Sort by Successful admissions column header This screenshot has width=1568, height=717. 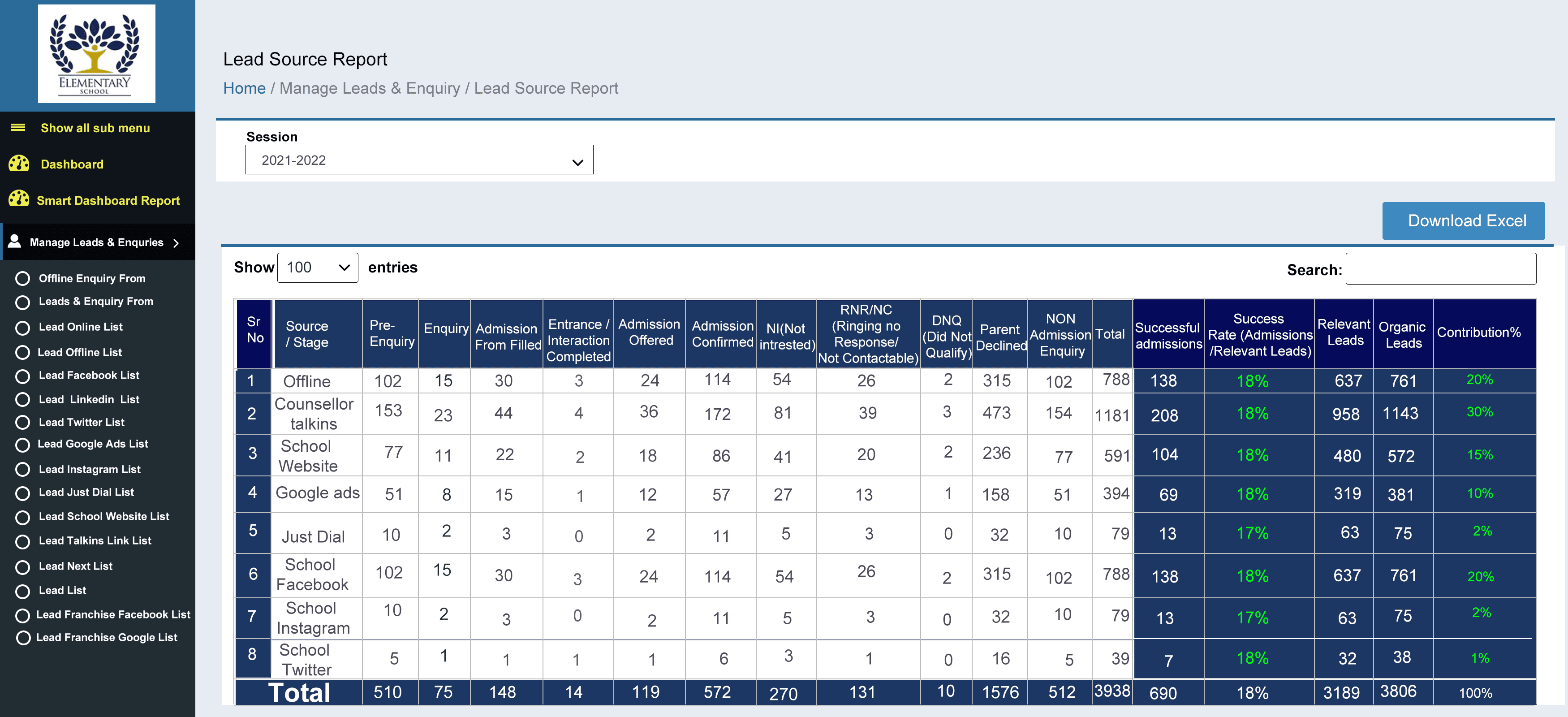pyautogui.click(x=1168, y=334)
